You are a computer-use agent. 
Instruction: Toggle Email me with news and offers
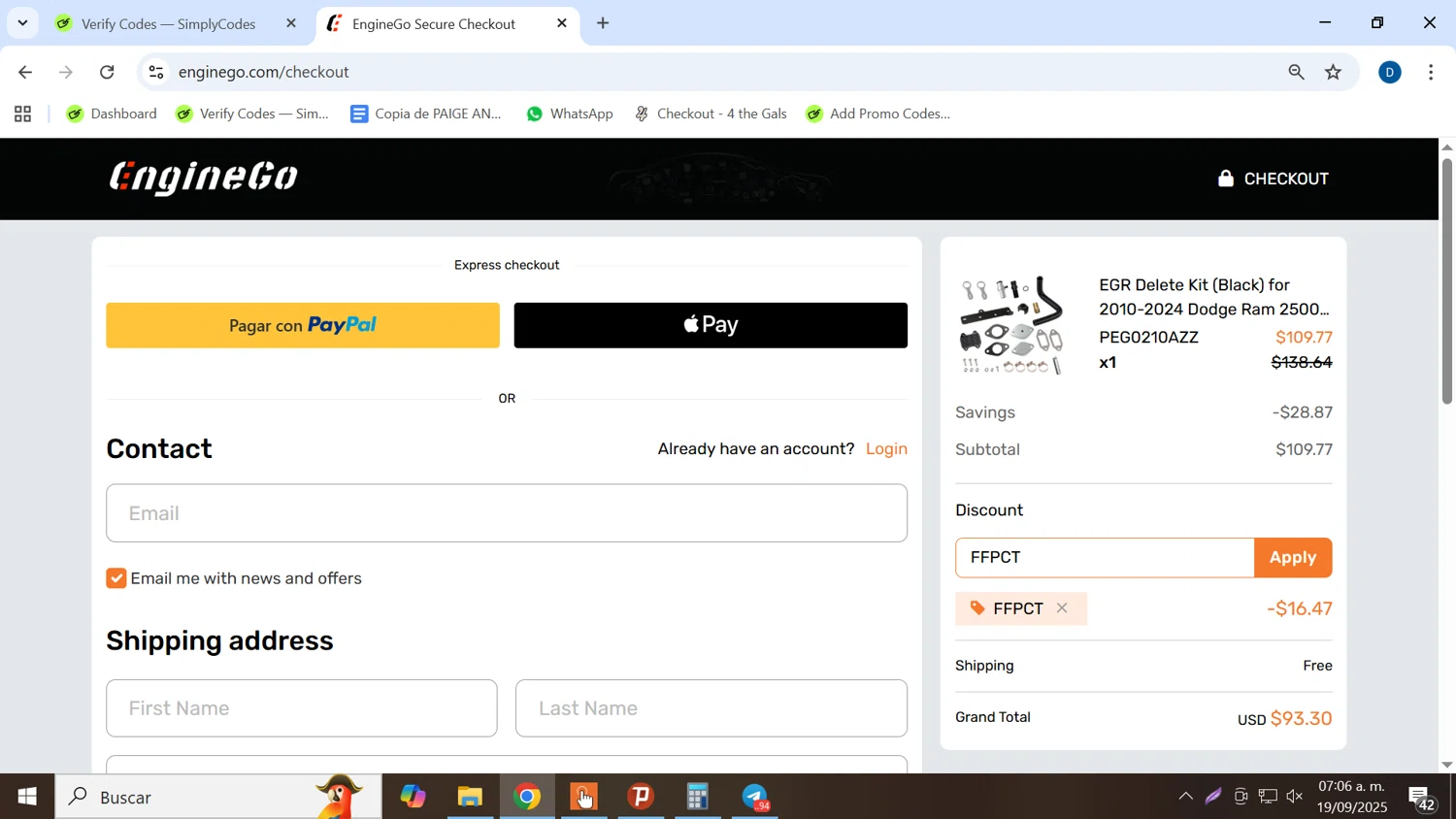point(116,578)
